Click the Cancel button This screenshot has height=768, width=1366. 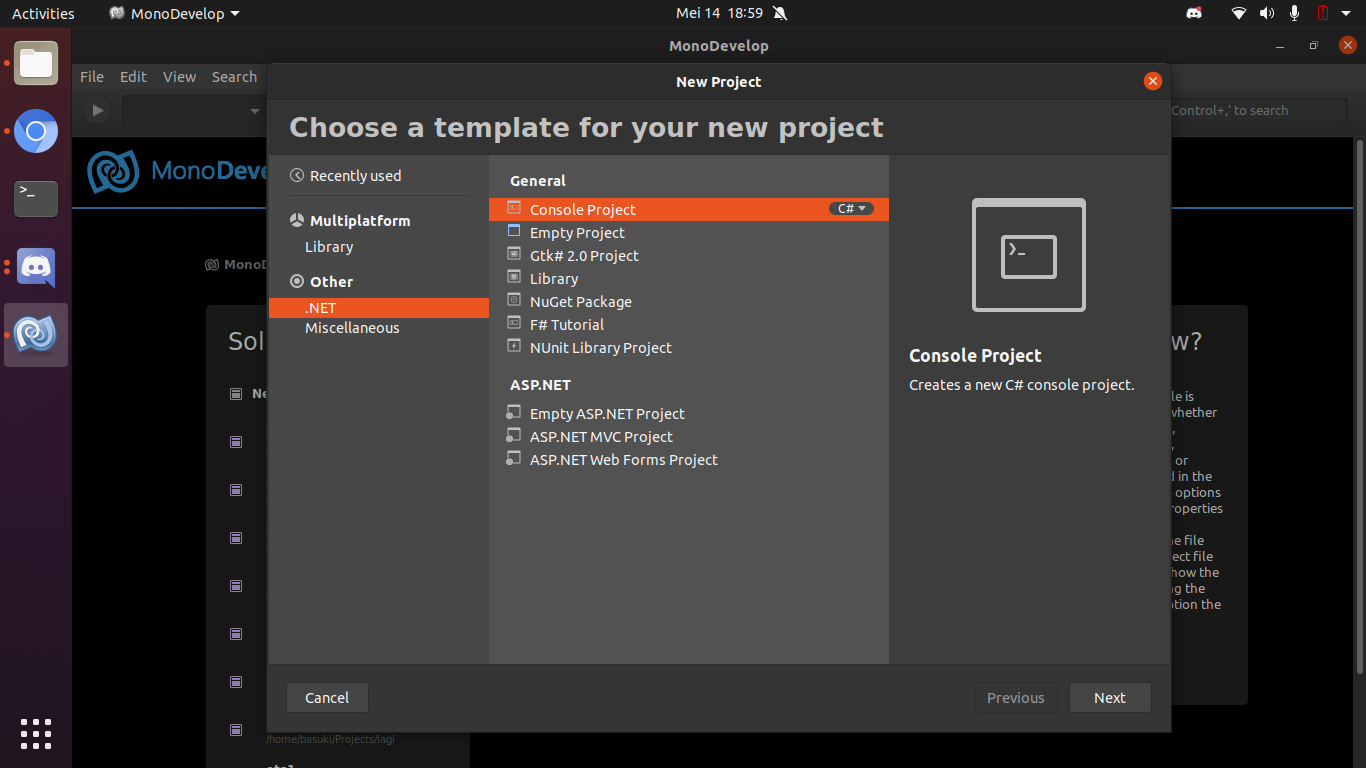(x=327, y=698)
